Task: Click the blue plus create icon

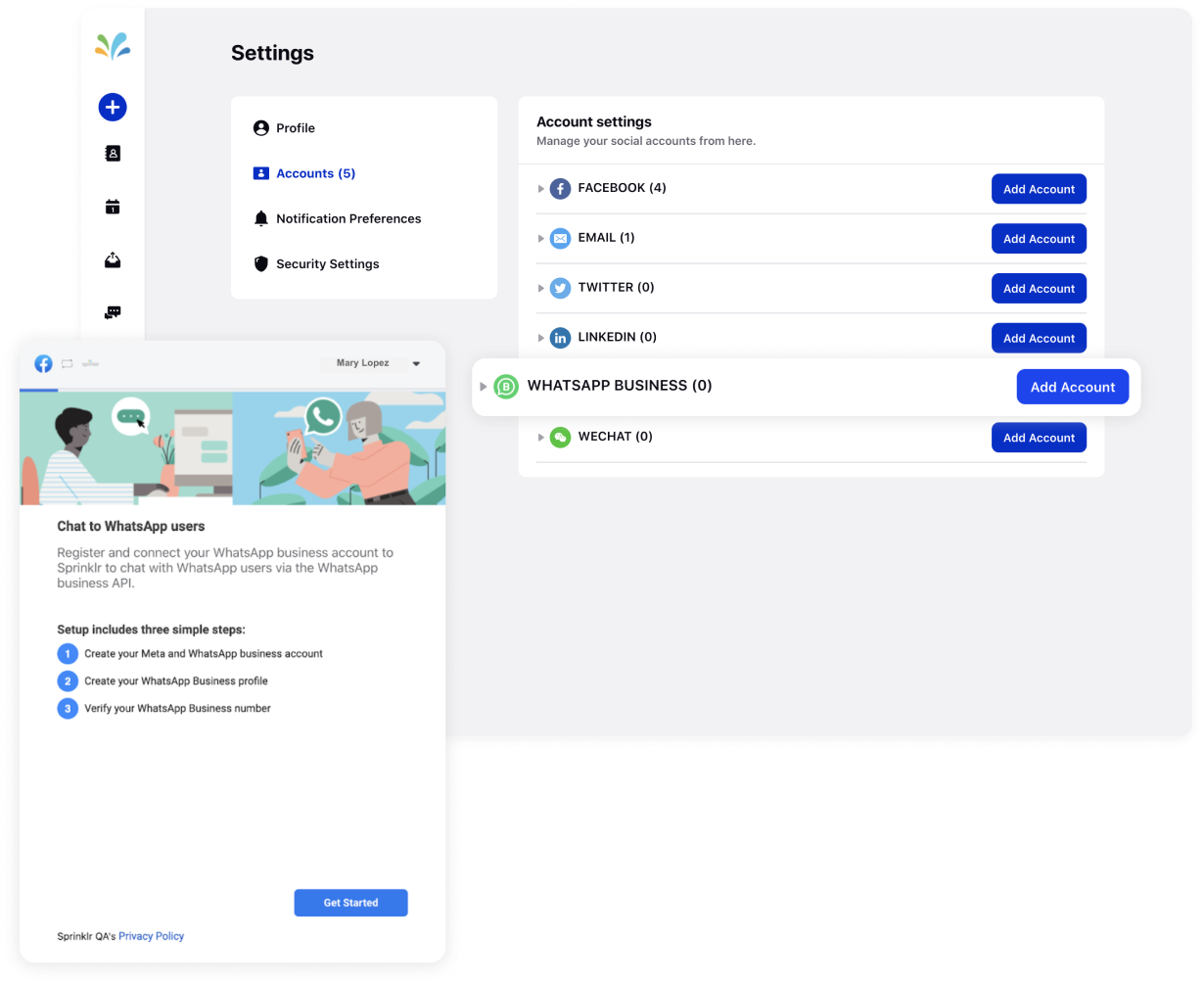Action: point(113,108)
